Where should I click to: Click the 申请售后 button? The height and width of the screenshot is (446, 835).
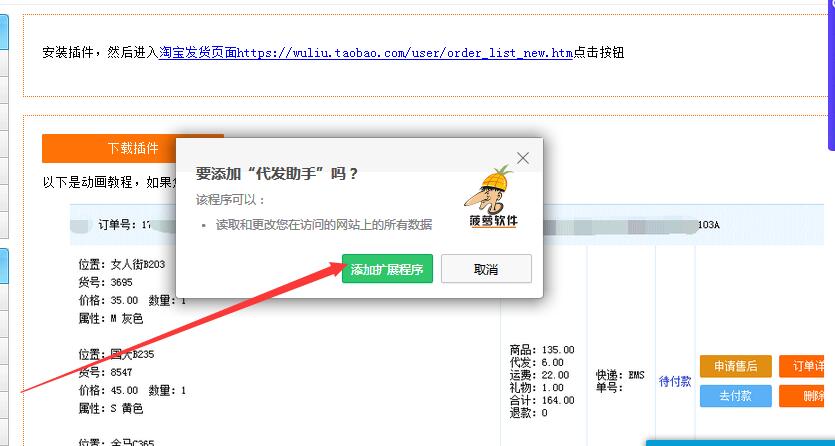click(735, 366)
